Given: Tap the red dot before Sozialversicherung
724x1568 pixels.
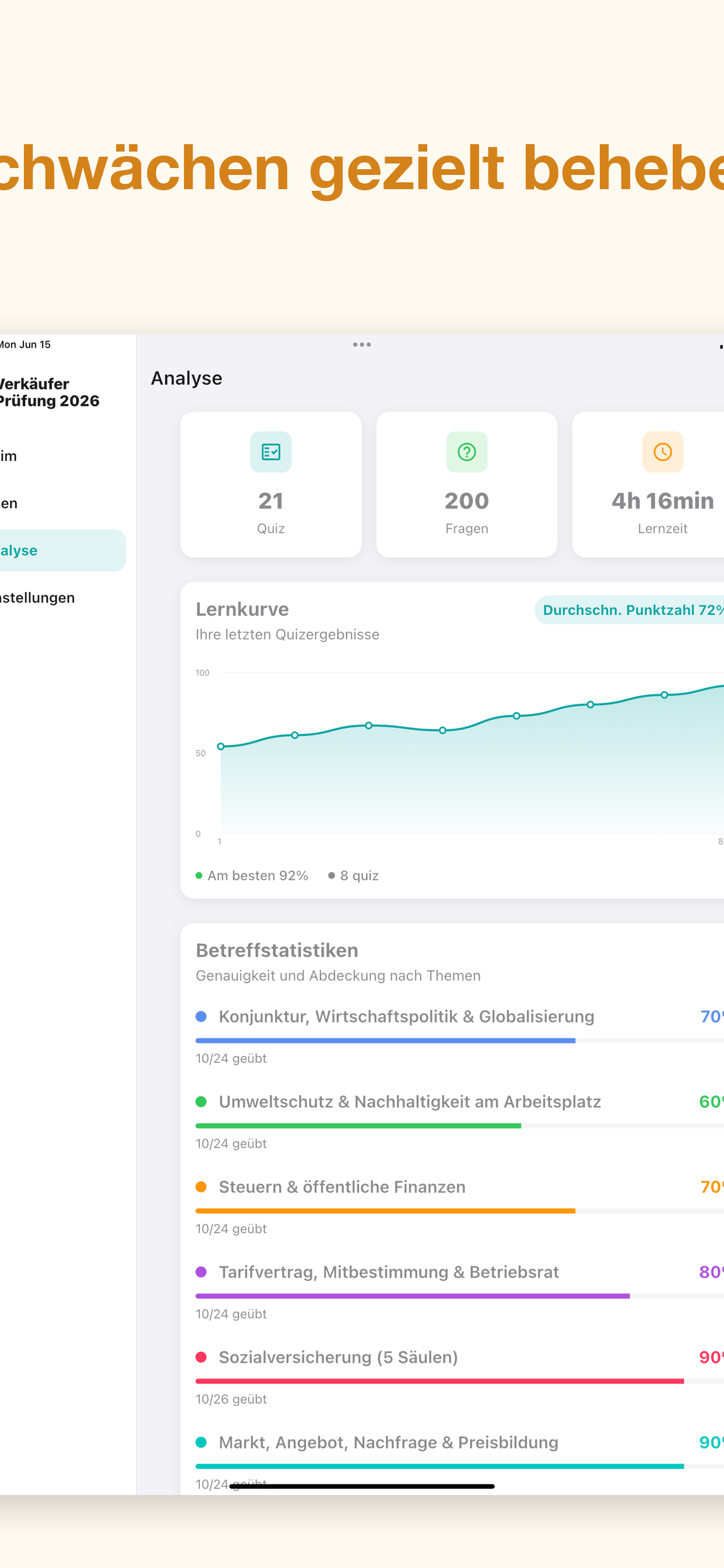Looking at the screenshot, I should click(x=201, y=1357).
